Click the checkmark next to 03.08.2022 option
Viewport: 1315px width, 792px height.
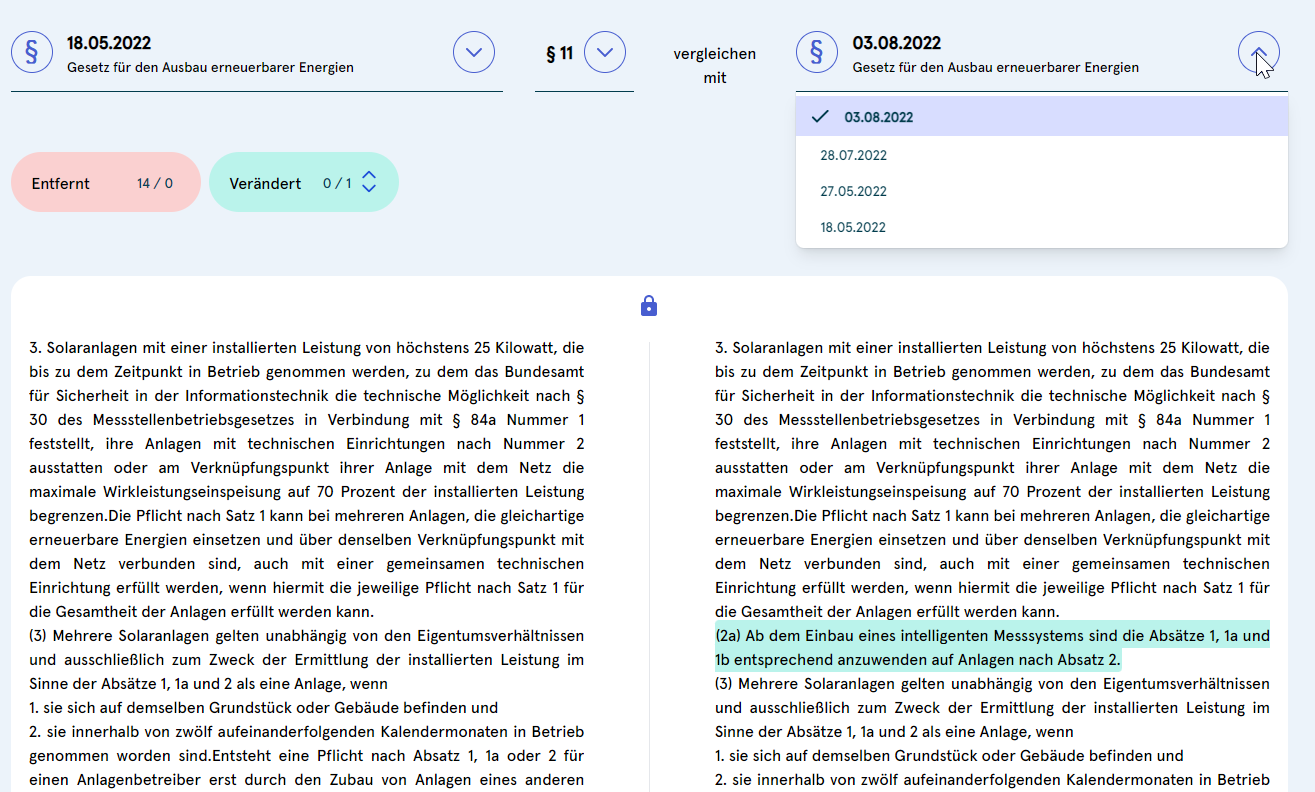click(821, 117)
